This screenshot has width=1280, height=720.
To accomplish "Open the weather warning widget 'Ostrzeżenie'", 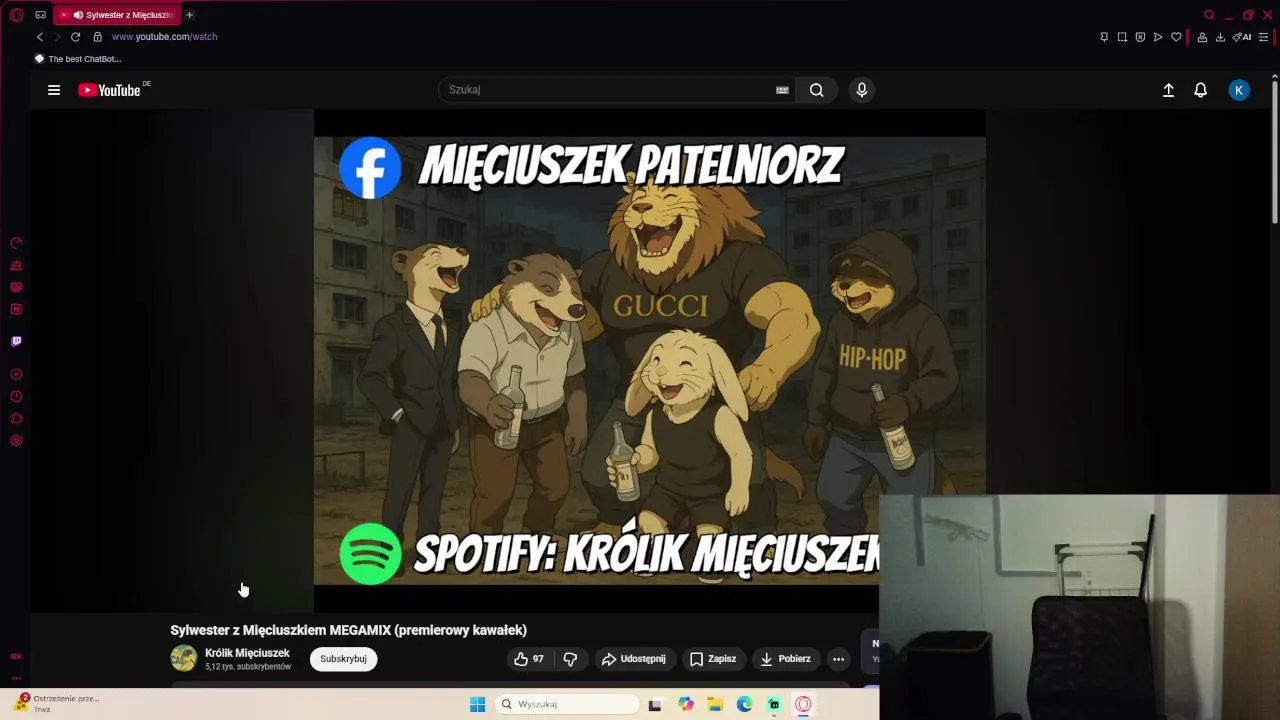I will (55, 703).
